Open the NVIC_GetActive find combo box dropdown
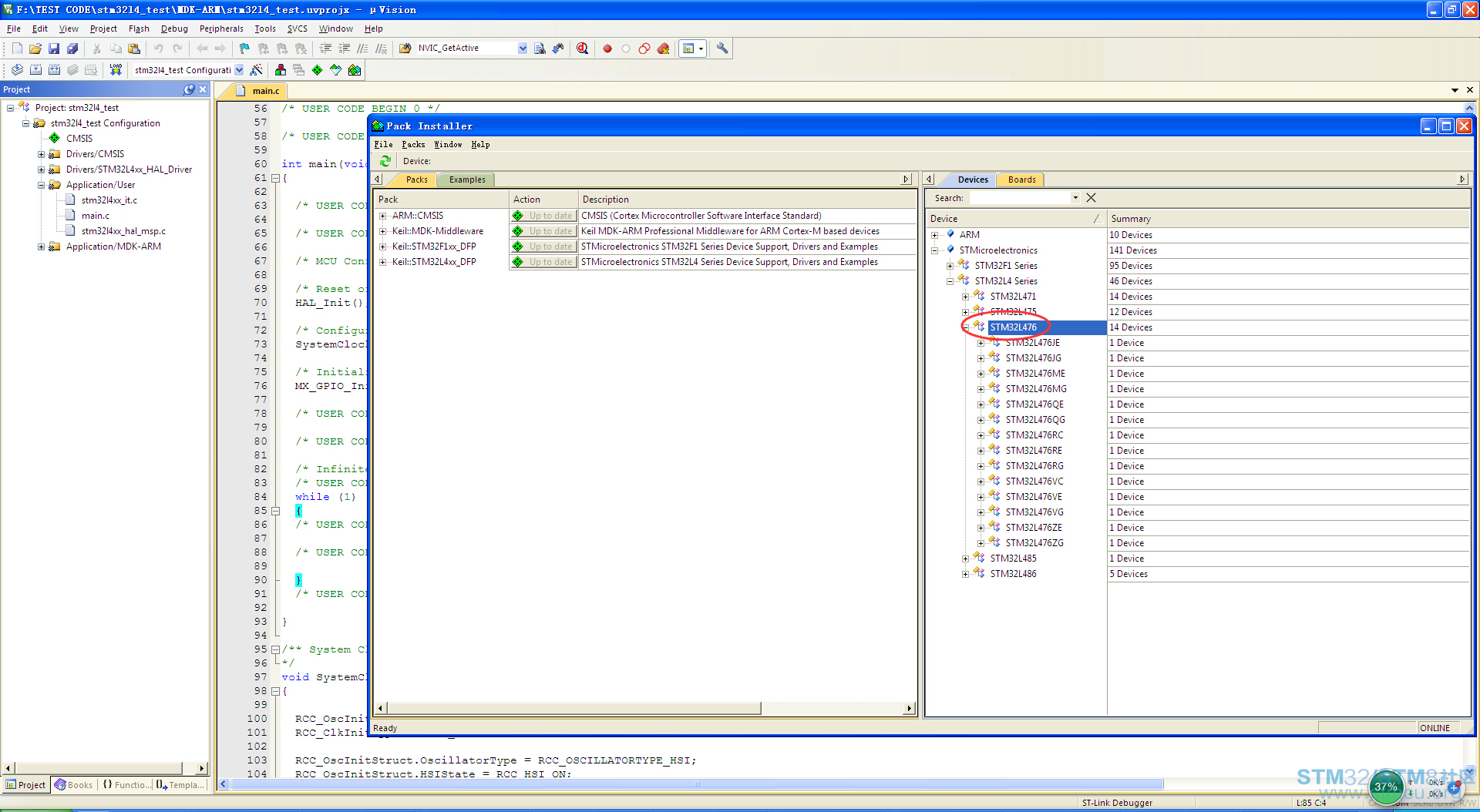This screenshot has height=812, width=1480. coord(523,49)
